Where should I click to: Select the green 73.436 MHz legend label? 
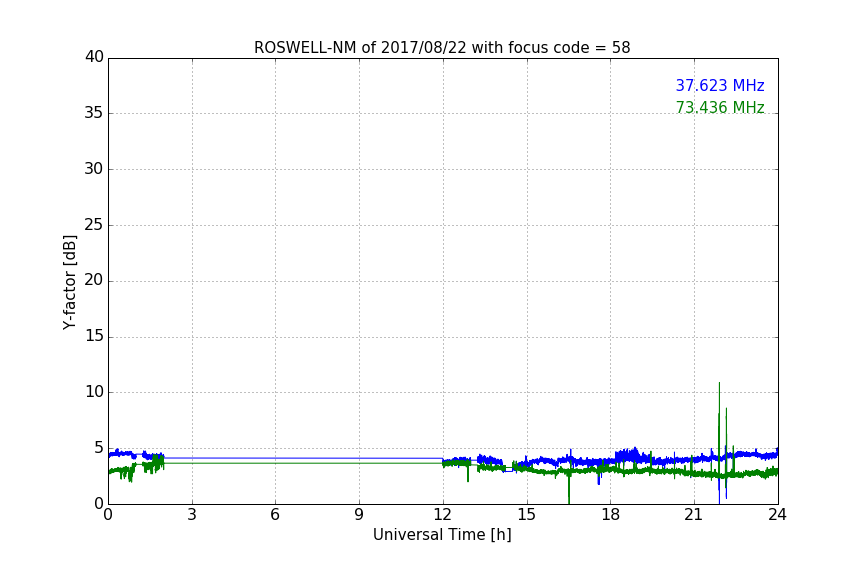720,107
